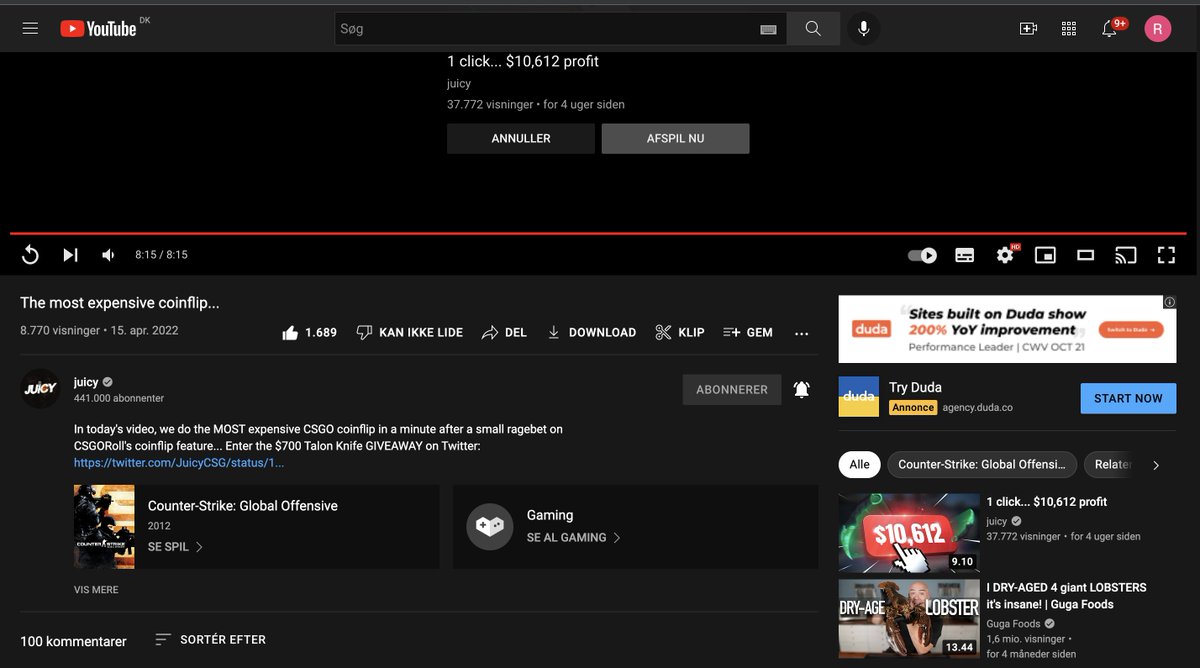The width and height of the screenshot is (1200, 668).
Task: Open the create video icon
Action: (x=1028, y=29)
